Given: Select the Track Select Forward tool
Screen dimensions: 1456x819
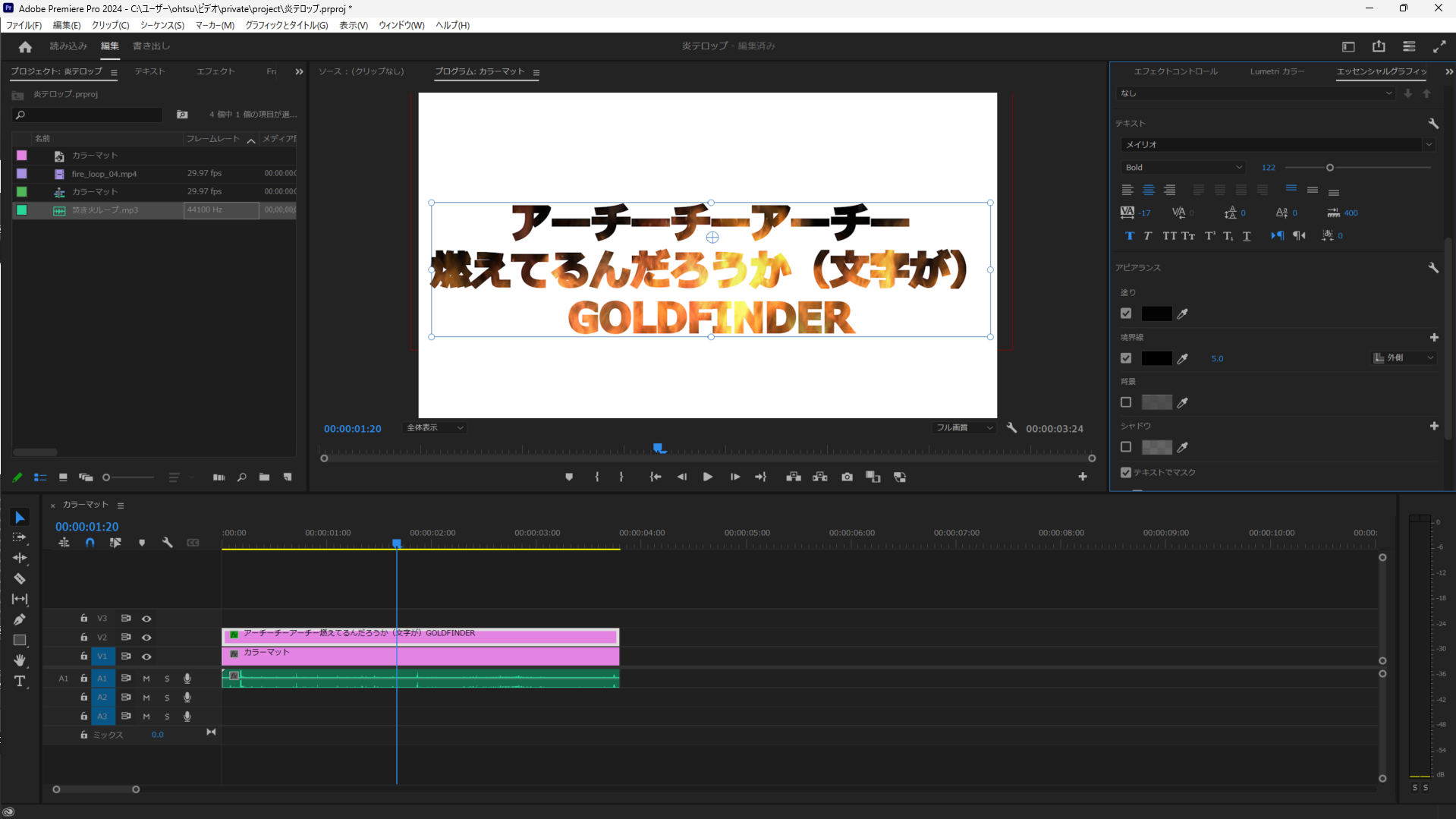Looking at the screenshot, I should point(20,537).
